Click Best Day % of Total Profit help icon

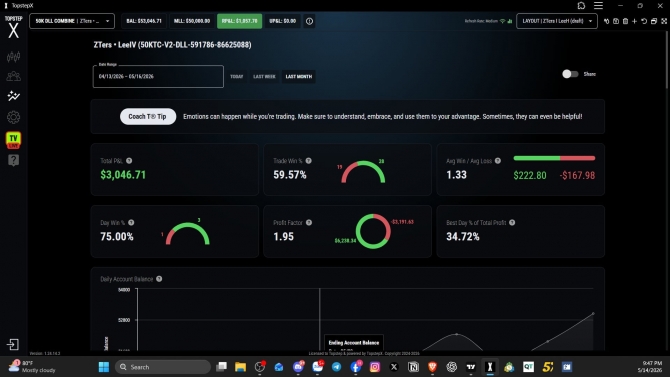tap(512, 223)
